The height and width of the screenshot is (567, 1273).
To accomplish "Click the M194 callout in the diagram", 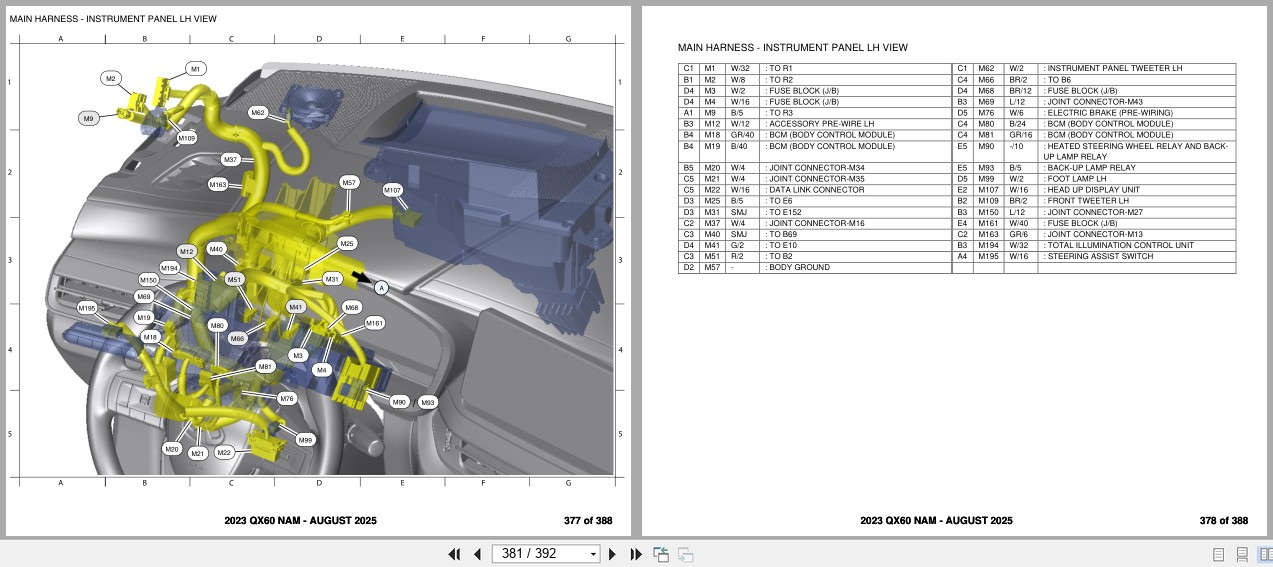I will click(x=170, y=268).
